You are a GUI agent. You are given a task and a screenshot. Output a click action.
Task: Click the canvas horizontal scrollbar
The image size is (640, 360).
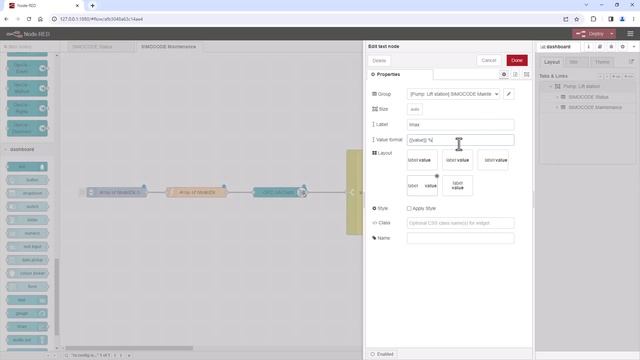coord(130,348)
